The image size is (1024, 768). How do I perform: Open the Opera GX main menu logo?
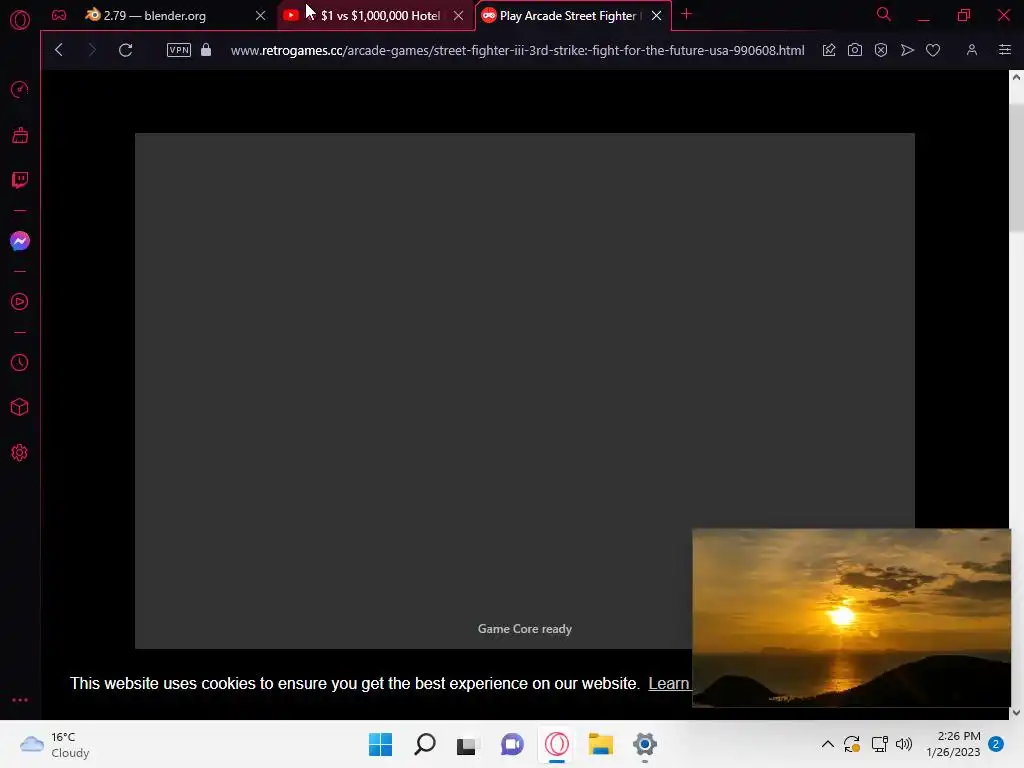20,20
